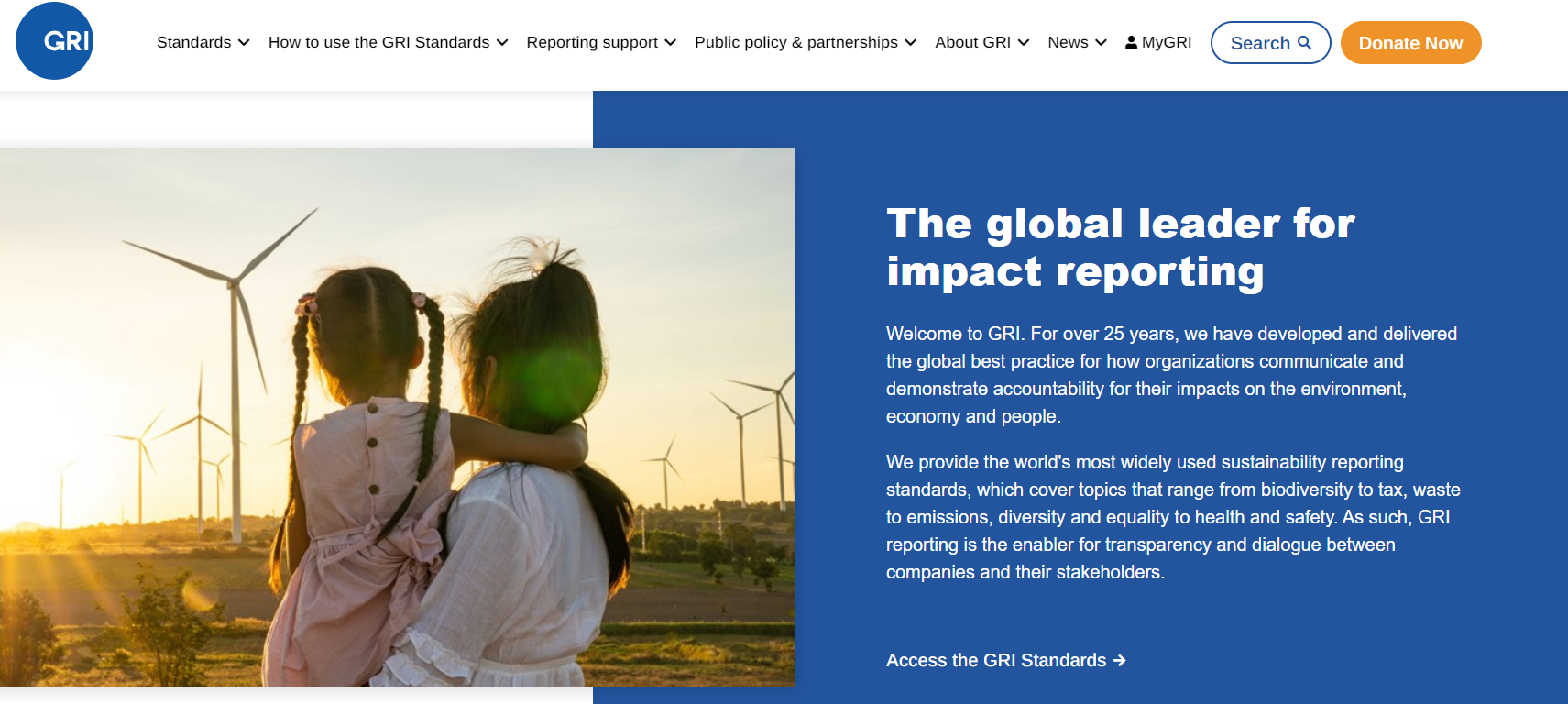The height and width of the screenshot is (704, 1568).
Task: Open the Public policy & partnerships menu
Action: [795, 42]
